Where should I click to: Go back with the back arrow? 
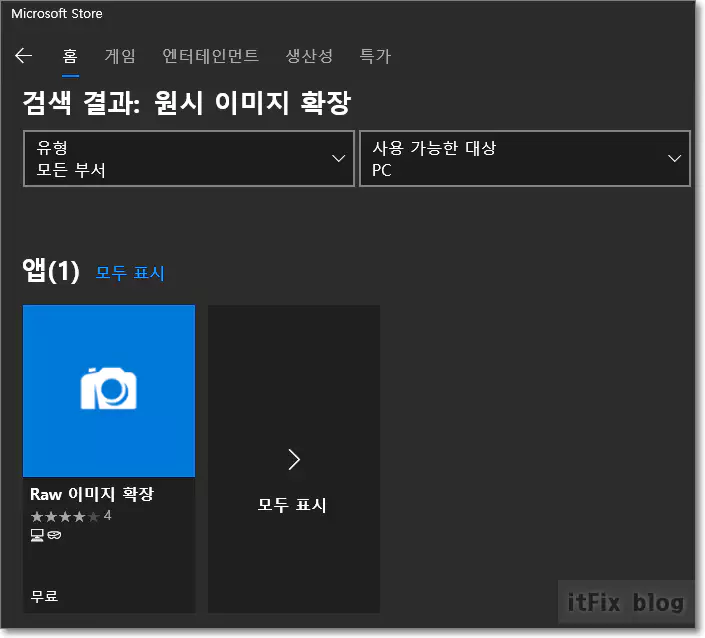click(x=23, y=56)
